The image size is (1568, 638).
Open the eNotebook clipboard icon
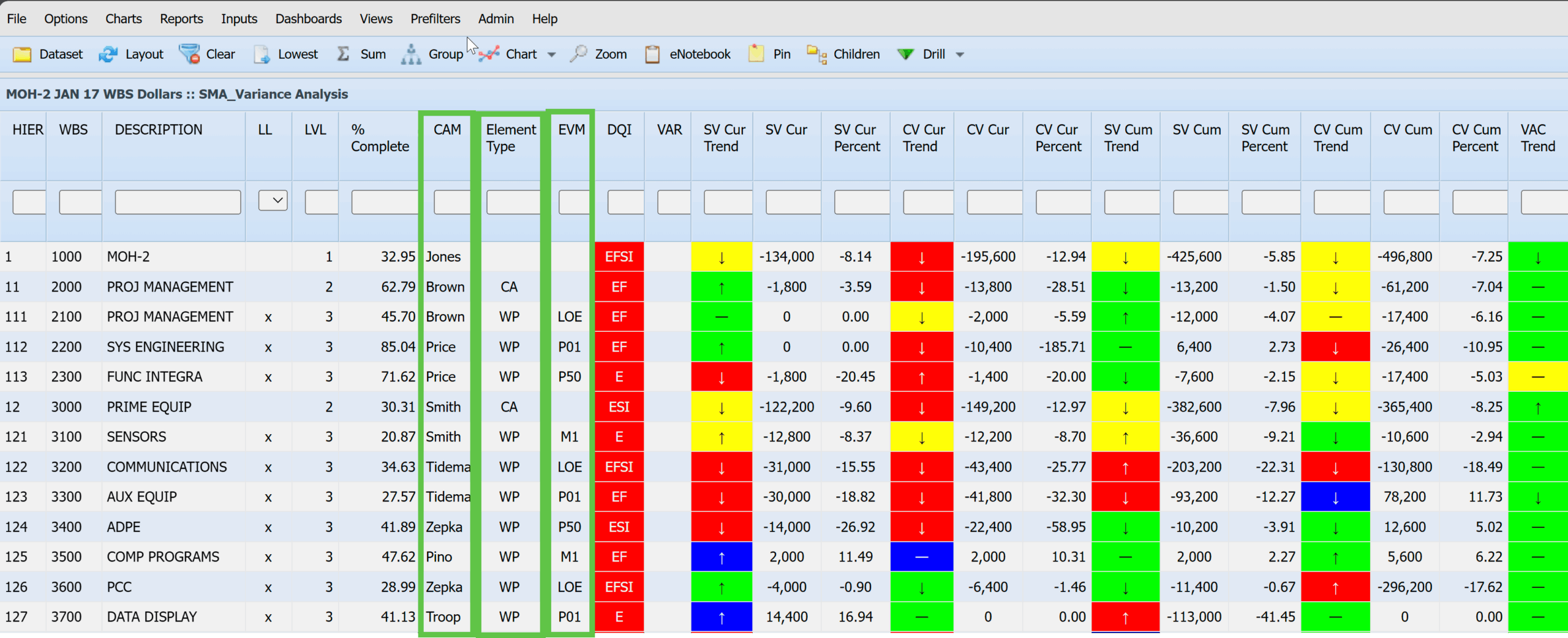[652, 54]
